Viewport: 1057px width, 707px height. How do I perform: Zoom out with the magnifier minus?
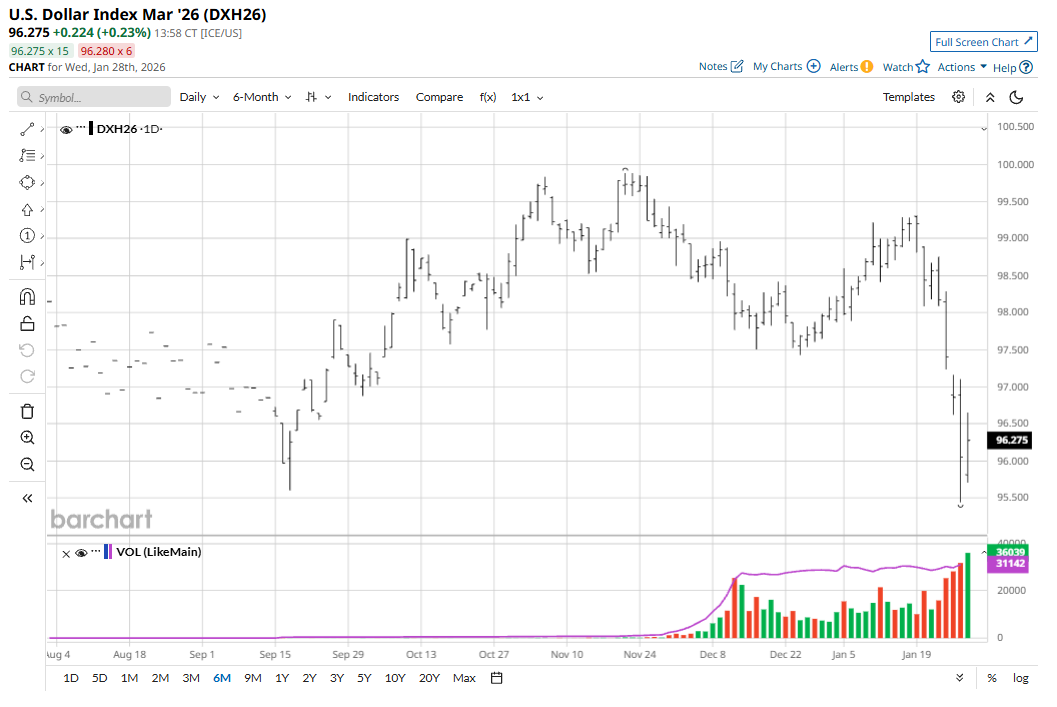27,464
